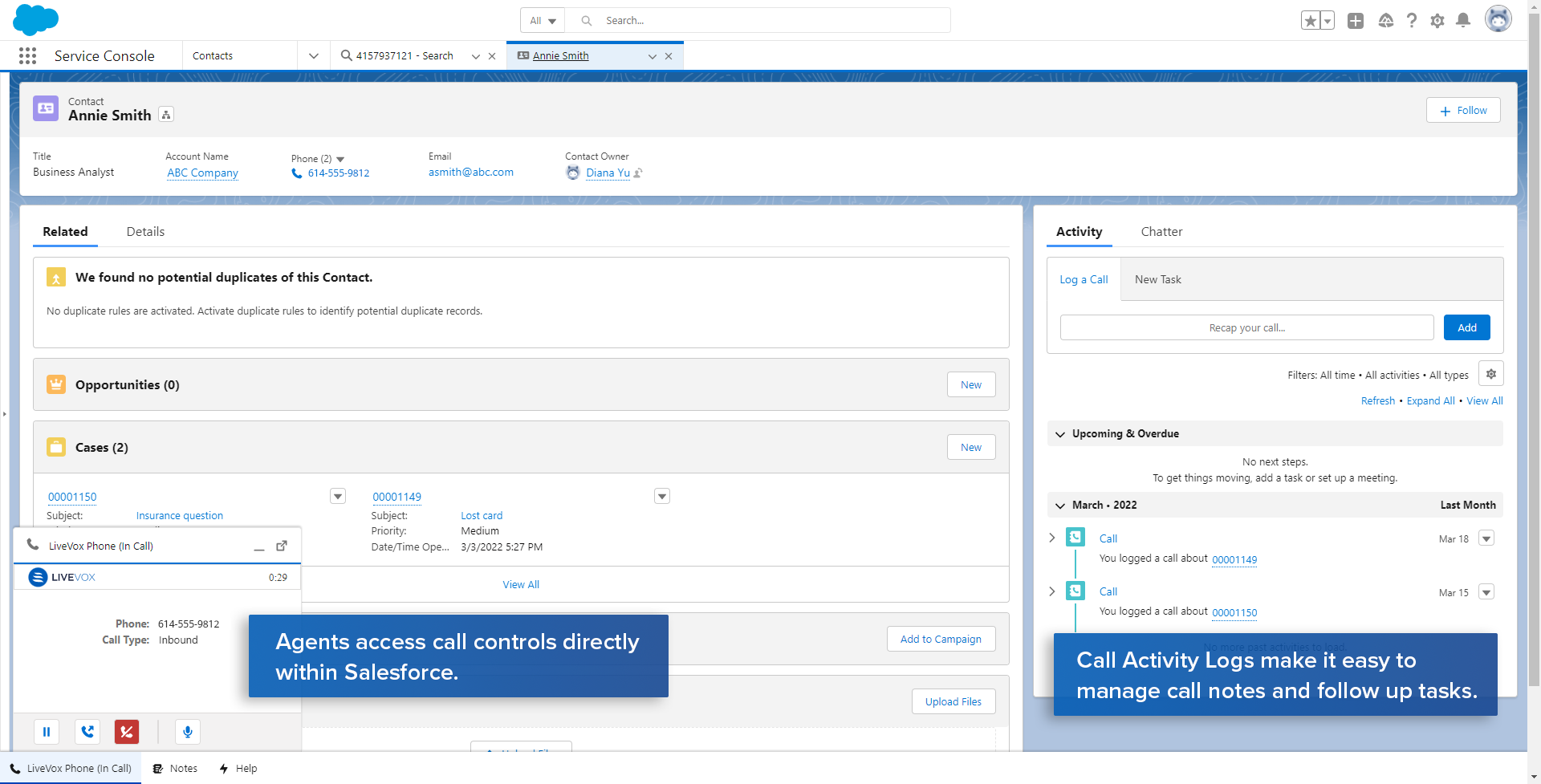Change contact owner icon next to Diana Yu

[638, 173]
